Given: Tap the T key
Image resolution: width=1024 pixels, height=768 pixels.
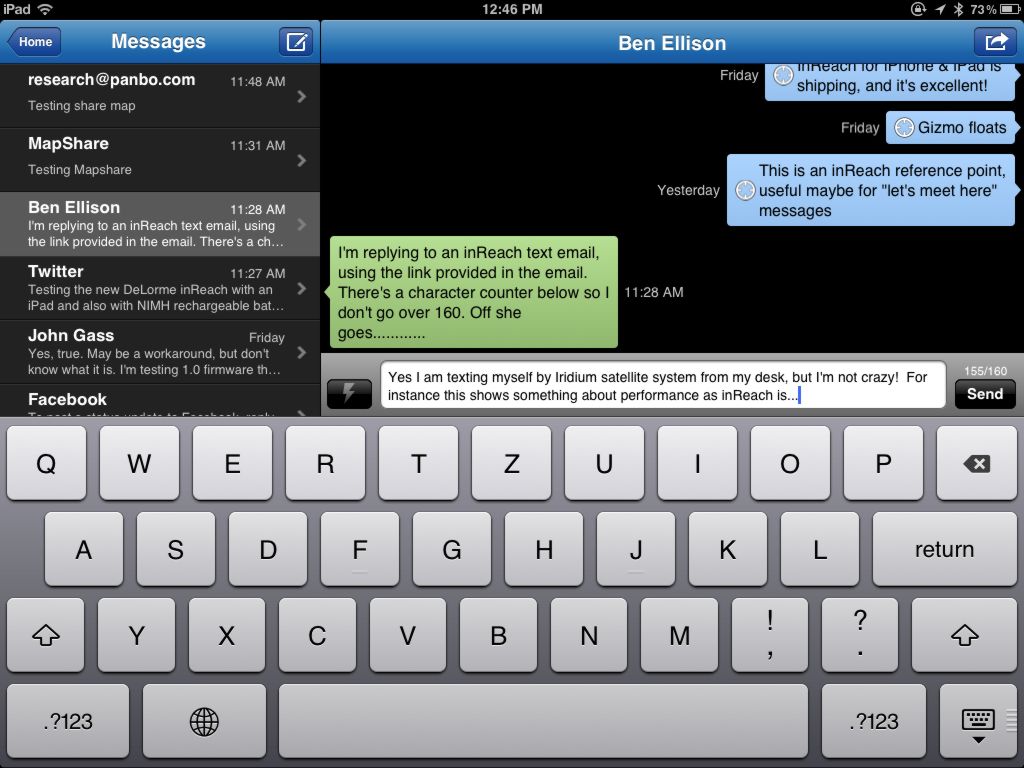Looking at the screenshot, I should click(x=419, y=464).
